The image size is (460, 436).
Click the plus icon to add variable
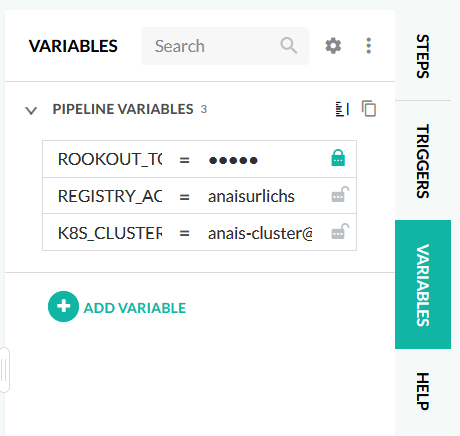point(63,306)
